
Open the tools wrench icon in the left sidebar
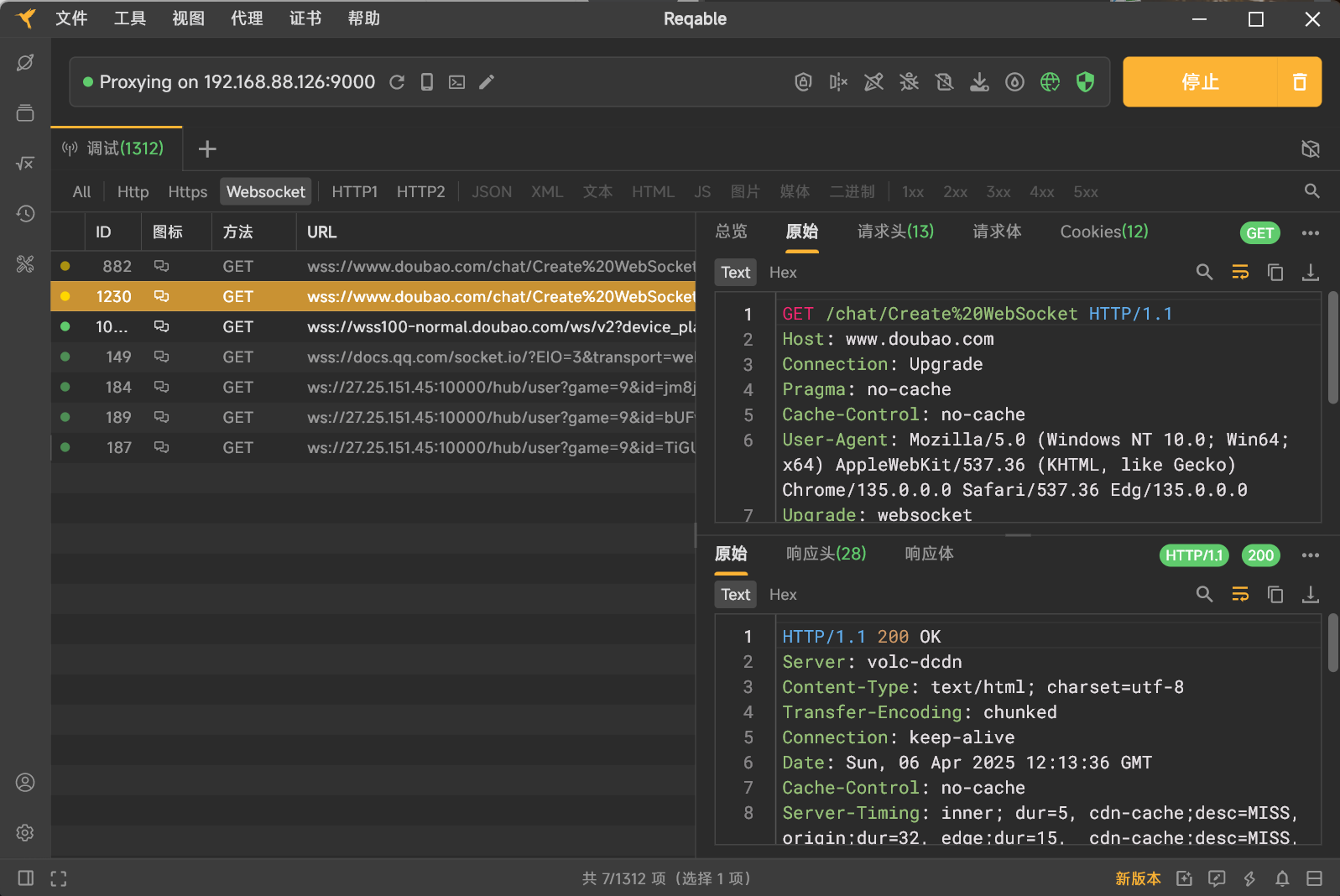25,264
